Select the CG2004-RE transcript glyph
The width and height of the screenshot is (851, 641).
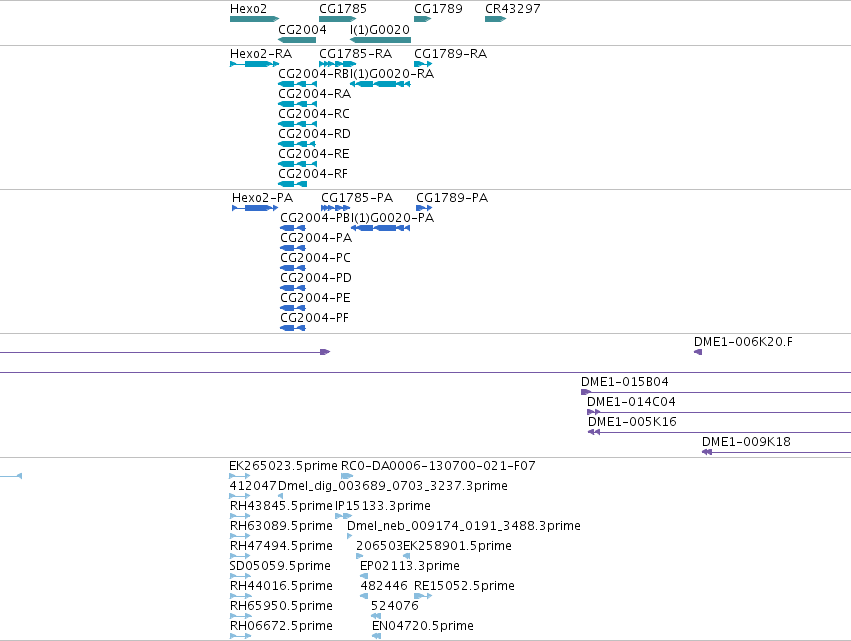pyautogui.click(x=297, y=164)
